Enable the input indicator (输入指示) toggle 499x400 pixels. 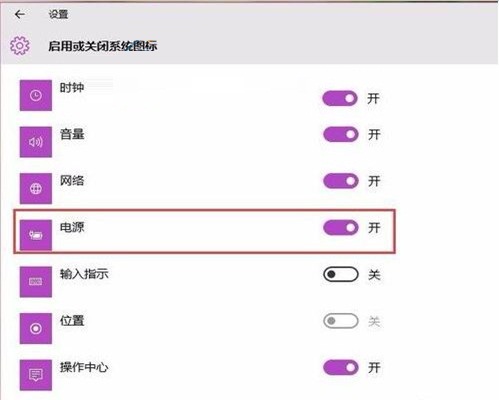pyautogui.click(x=340, y=274)
